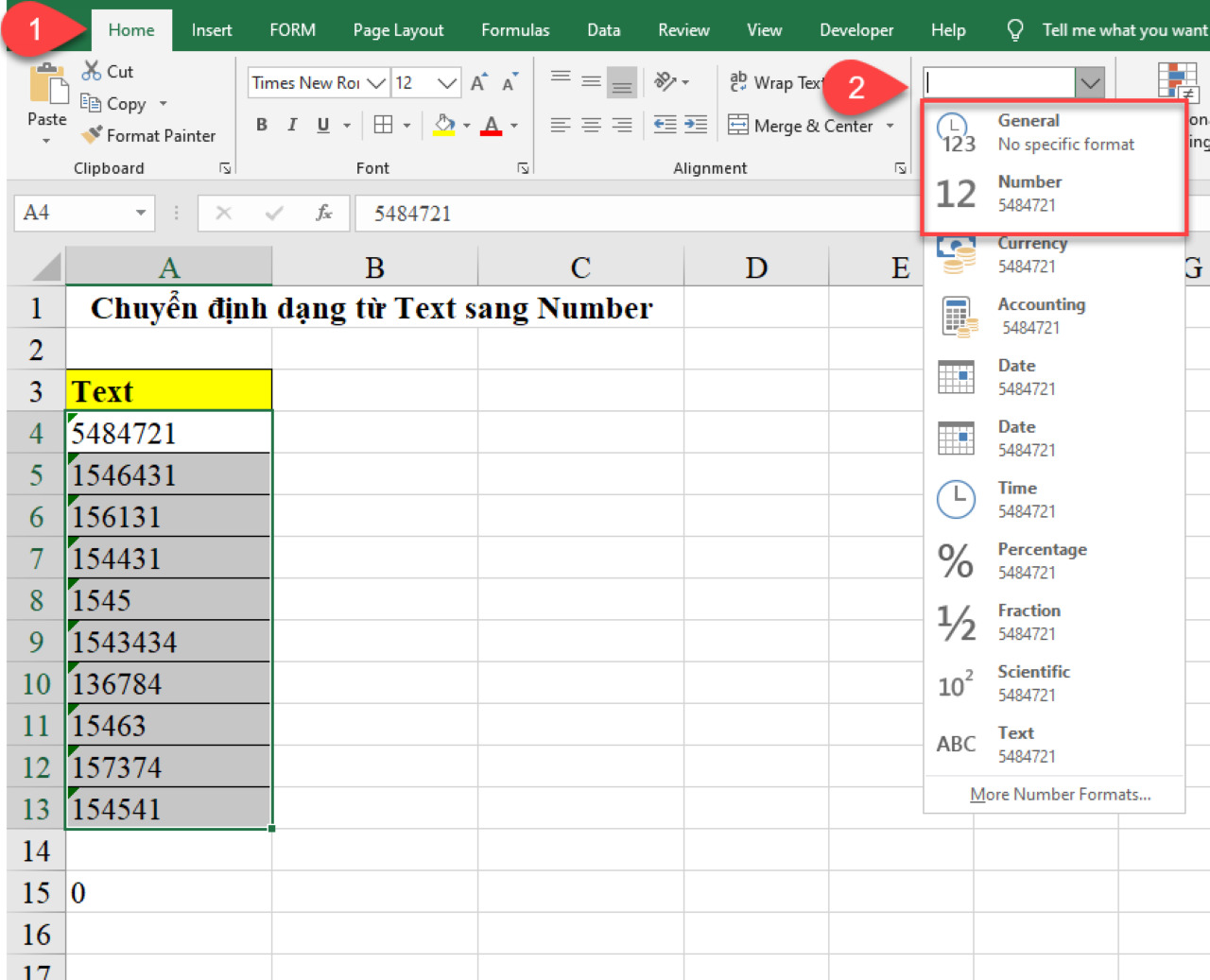Toggle Wrap Text for selected cells
This screenshot has height=980, width=1210.
click(x=775, y=83)
